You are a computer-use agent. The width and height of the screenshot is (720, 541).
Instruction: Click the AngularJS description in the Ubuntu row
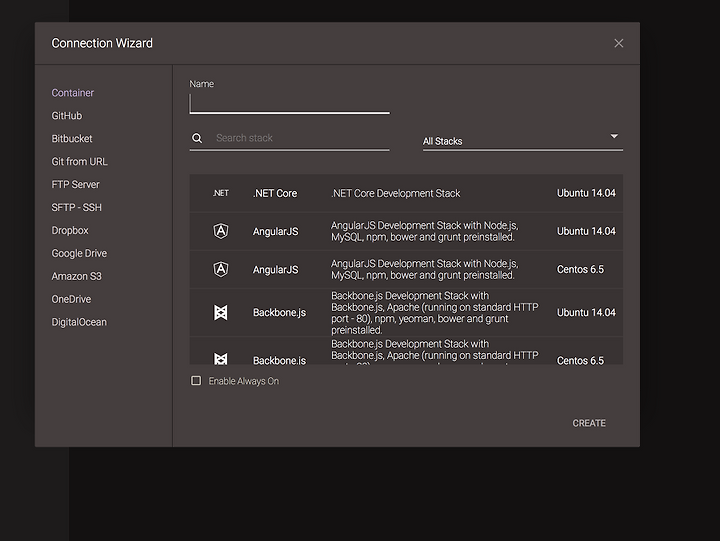click(425, 231)
